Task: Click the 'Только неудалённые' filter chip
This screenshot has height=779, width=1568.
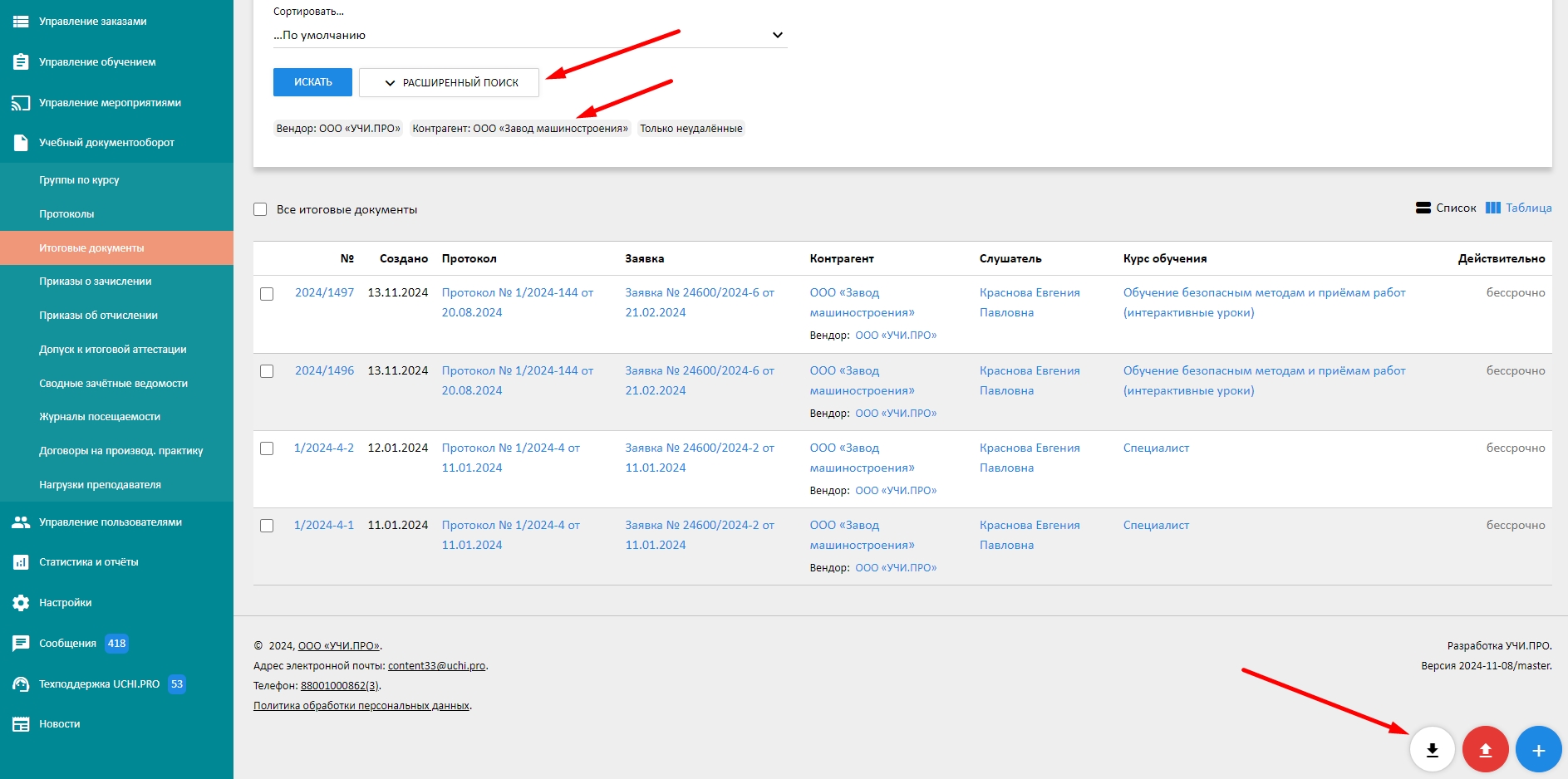Action: coord(691,129)
